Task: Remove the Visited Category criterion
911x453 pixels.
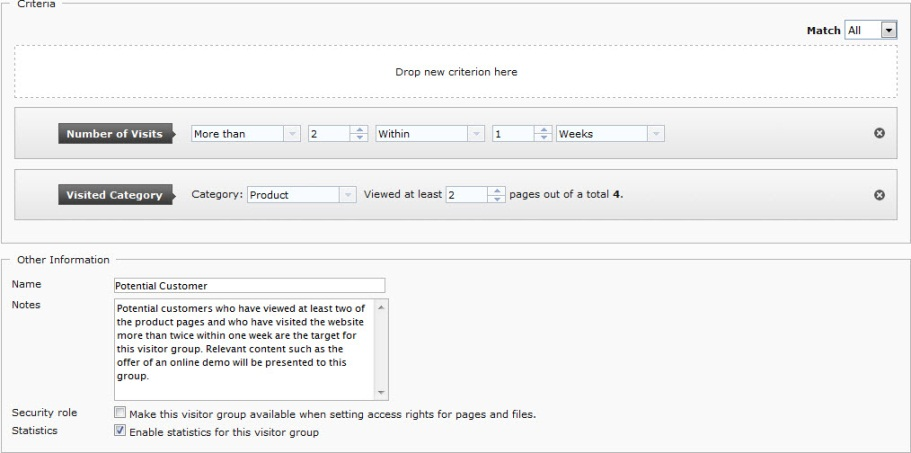Action: coord(880,195)
